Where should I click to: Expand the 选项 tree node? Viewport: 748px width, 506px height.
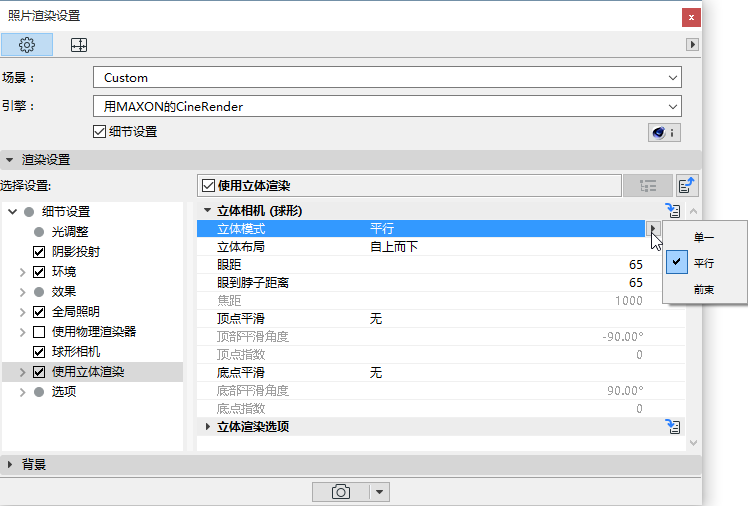tap(22, 392)
